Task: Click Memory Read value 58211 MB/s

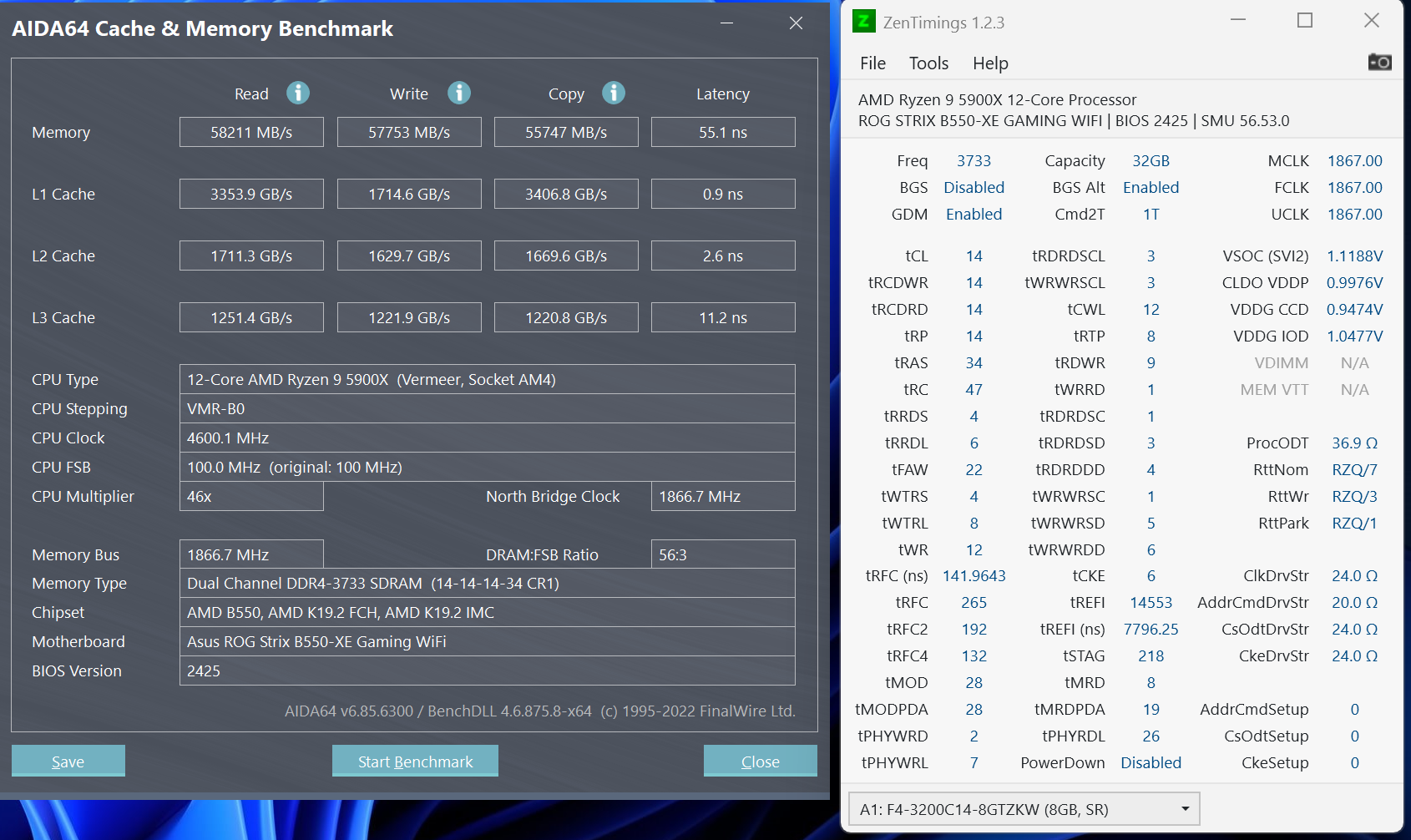Action: click(x=251, y=132)
